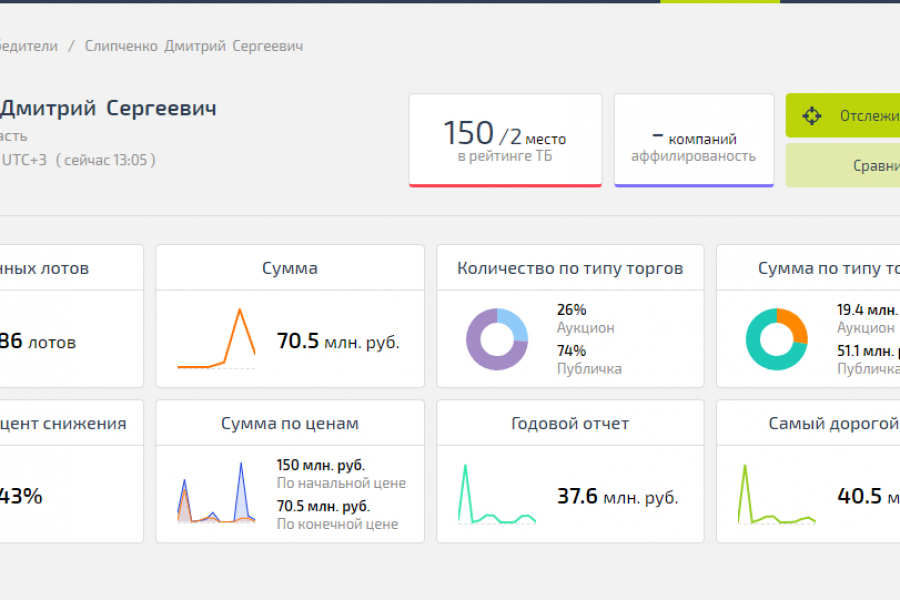Click the Количество по типу торгов header

(570, 268)
